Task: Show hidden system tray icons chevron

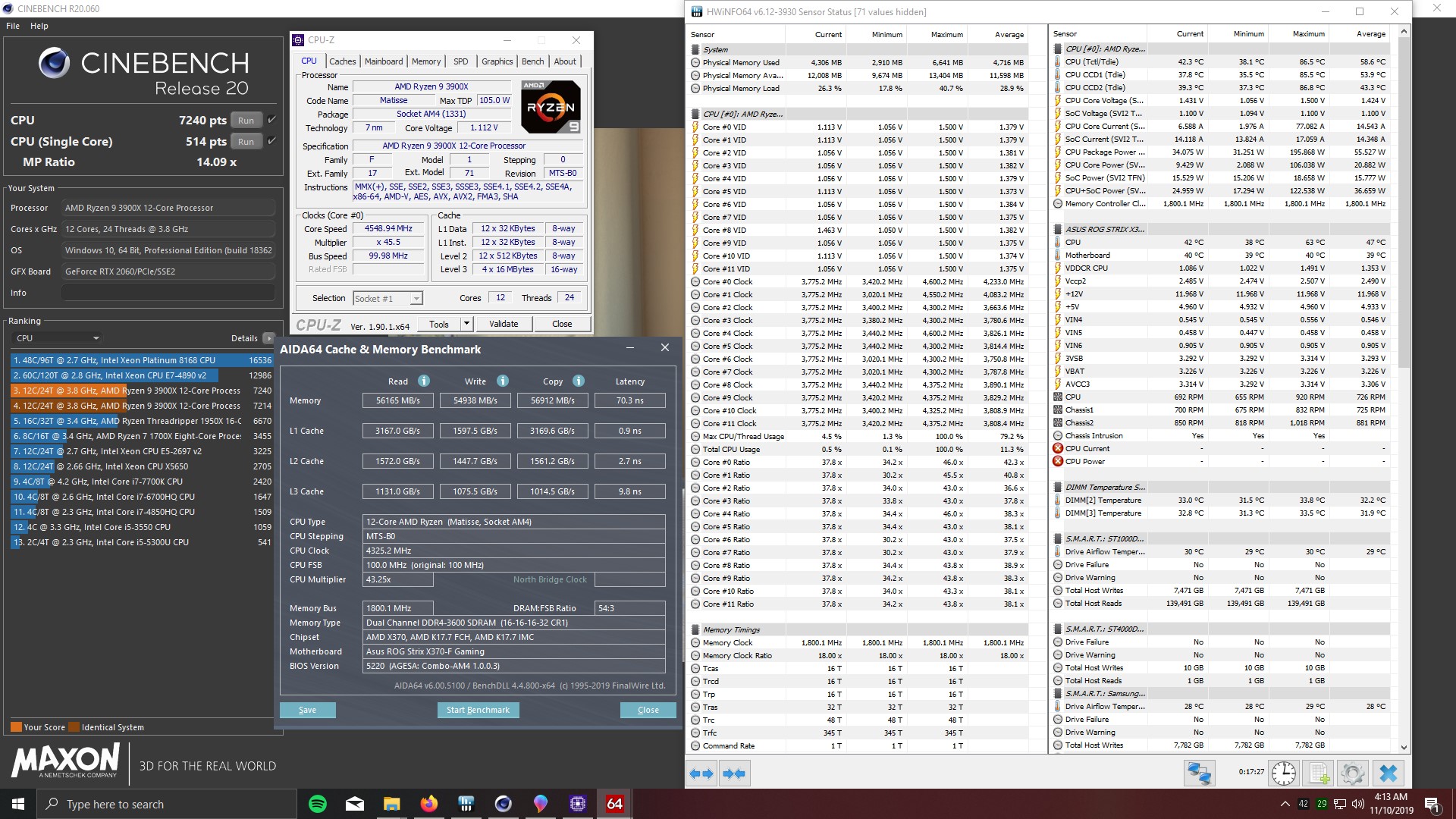Action: point(1285,804)
